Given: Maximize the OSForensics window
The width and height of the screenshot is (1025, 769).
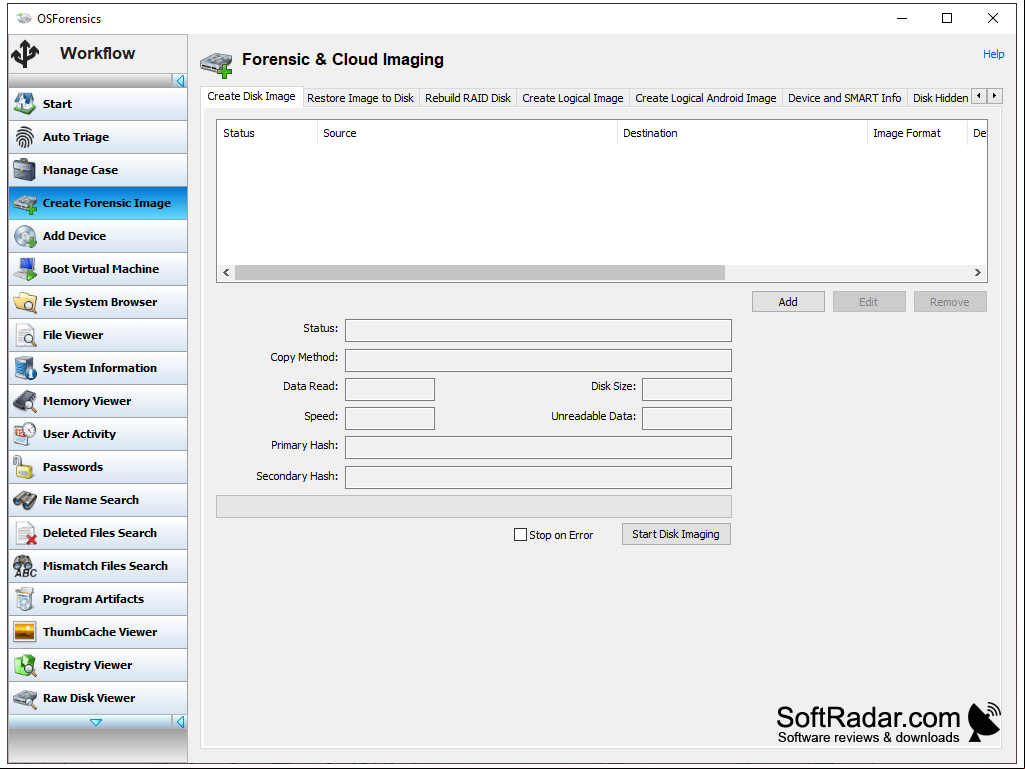Looking at the screenshot, I should click(947, 18).
